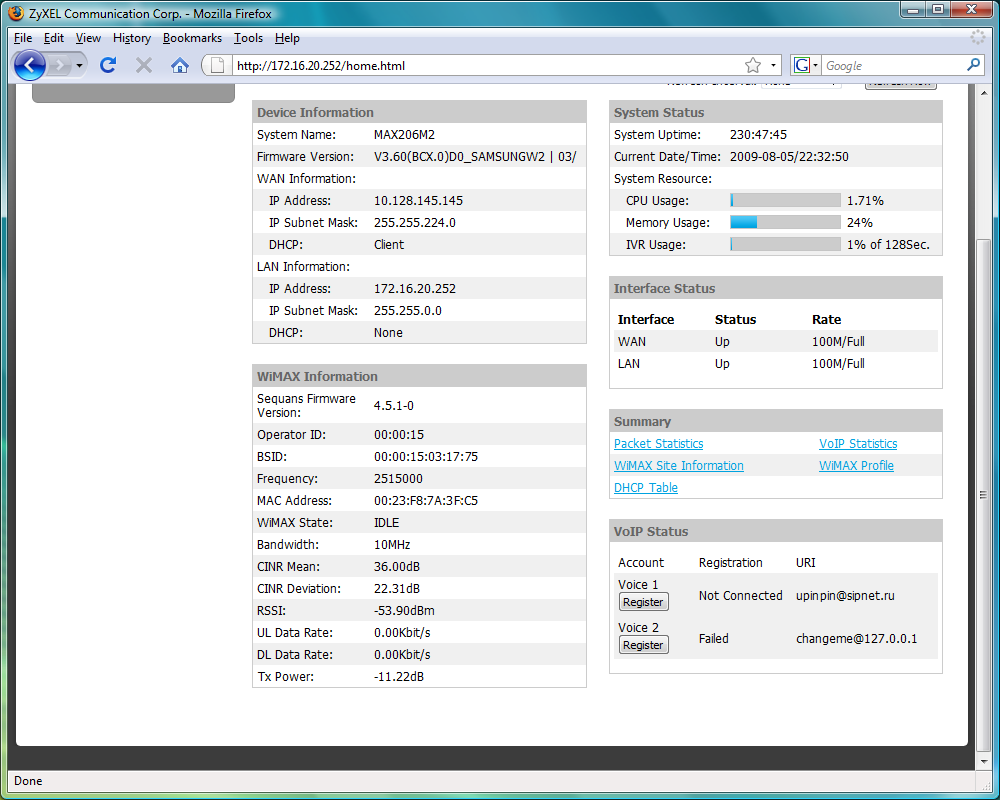Reload the current page
Screen dimensions: 1000x800
pos(108,65)
